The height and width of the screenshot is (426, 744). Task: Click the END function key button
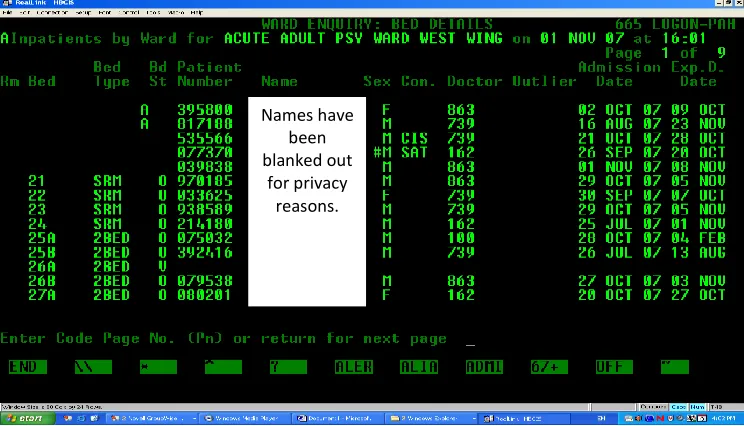(x=28, y=367)
